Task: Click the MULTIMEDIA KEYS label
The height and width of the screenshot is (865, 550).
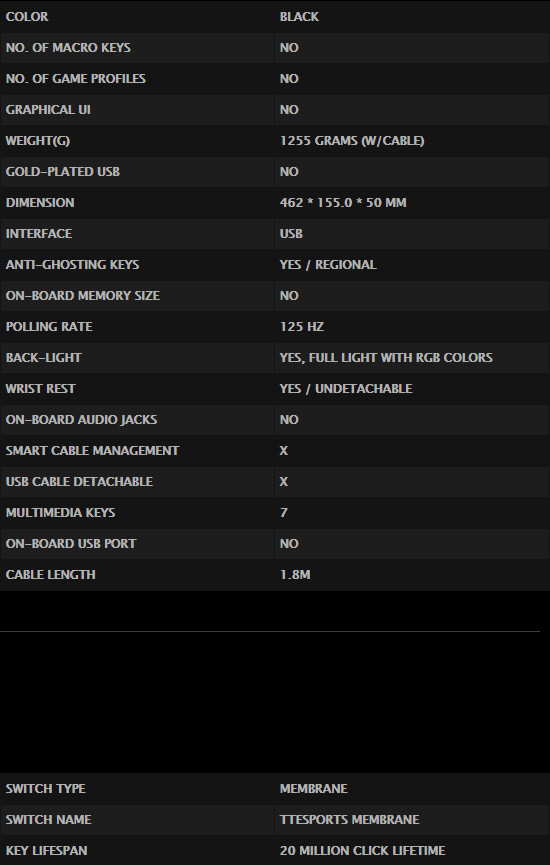Action: [x=60, y=512]
